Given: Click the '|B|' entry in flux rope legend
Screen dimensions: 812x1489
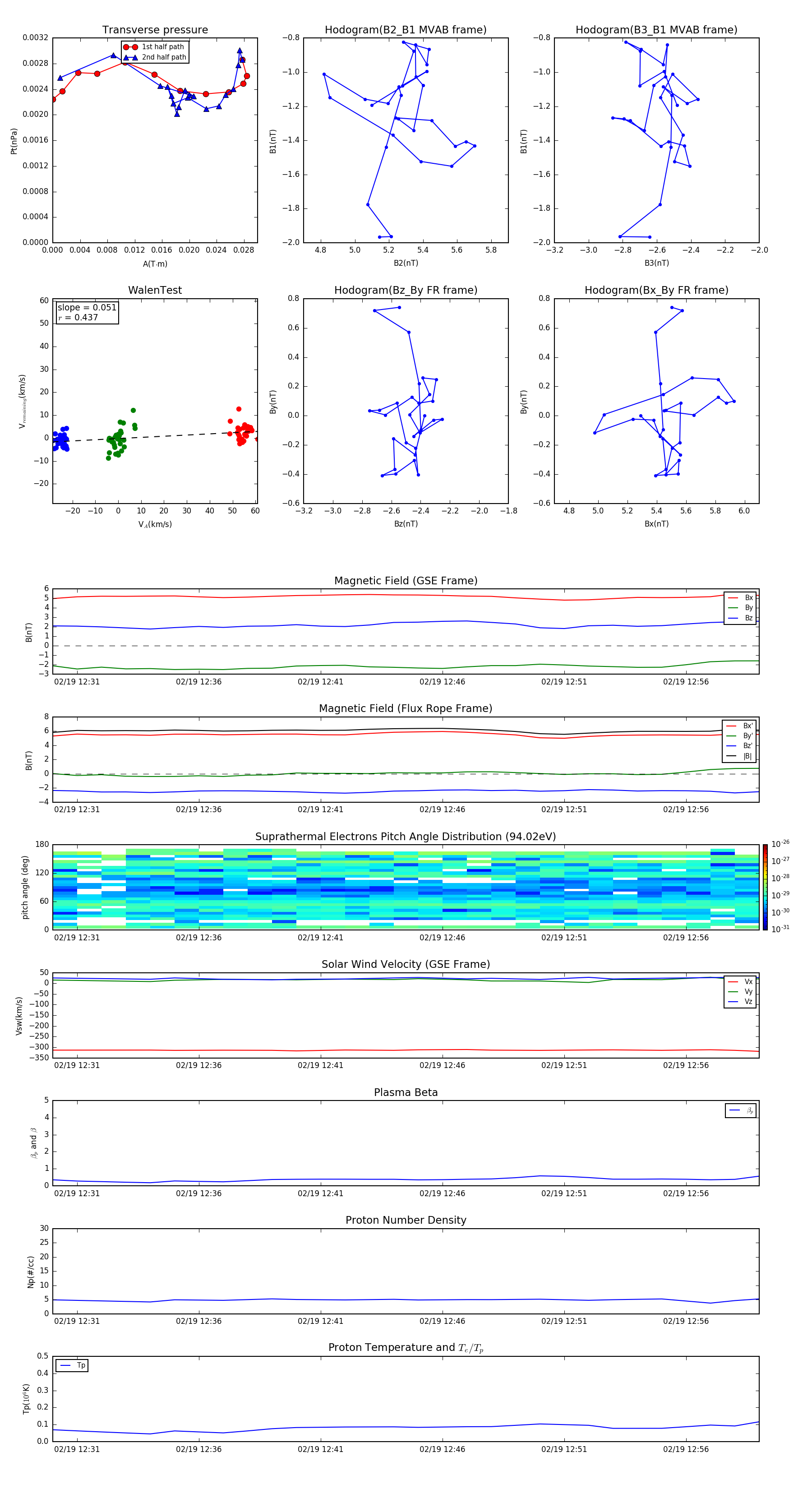Looking at the screenshot, I should (x=740, y=756).
